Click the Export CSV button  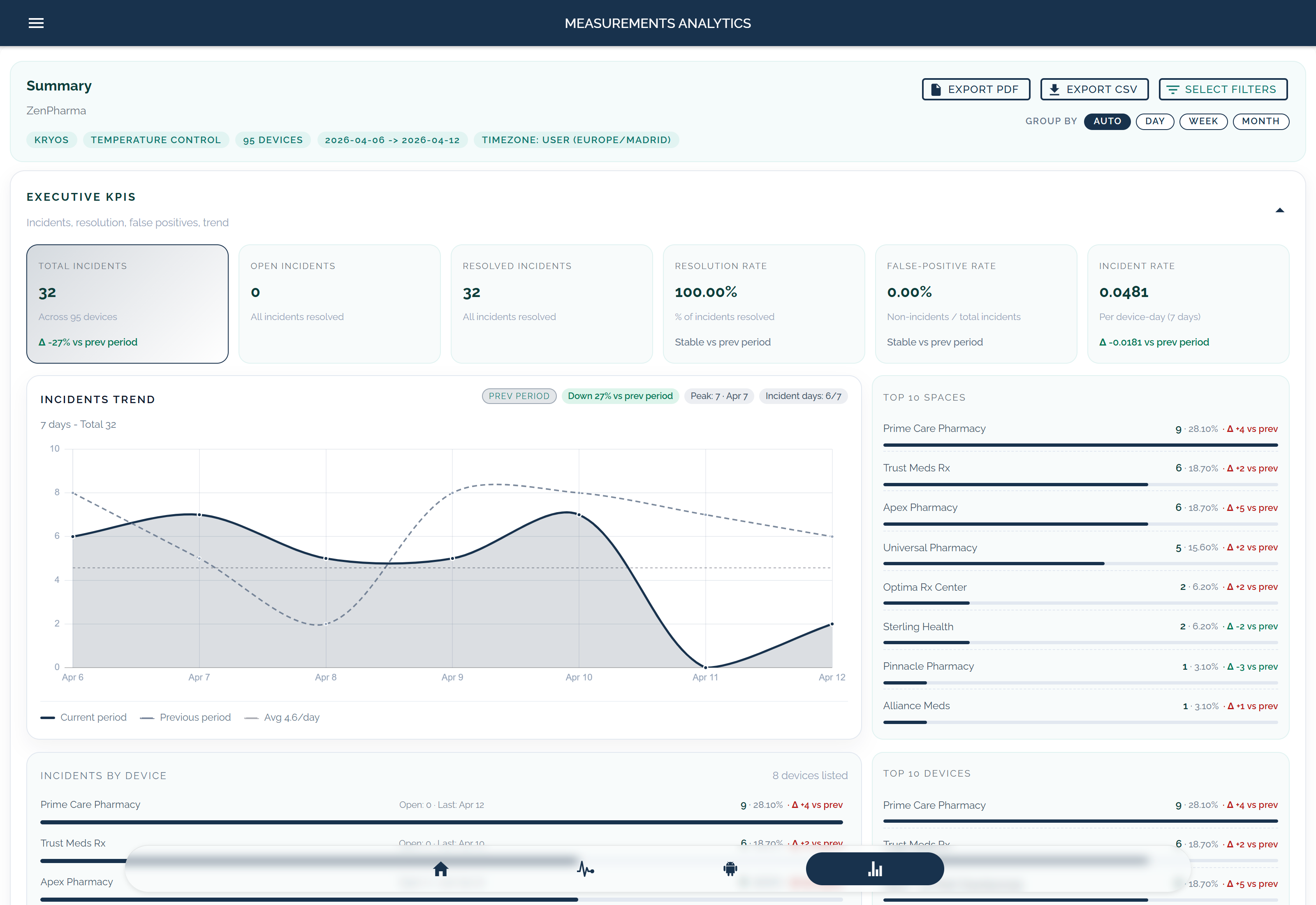1094,89
